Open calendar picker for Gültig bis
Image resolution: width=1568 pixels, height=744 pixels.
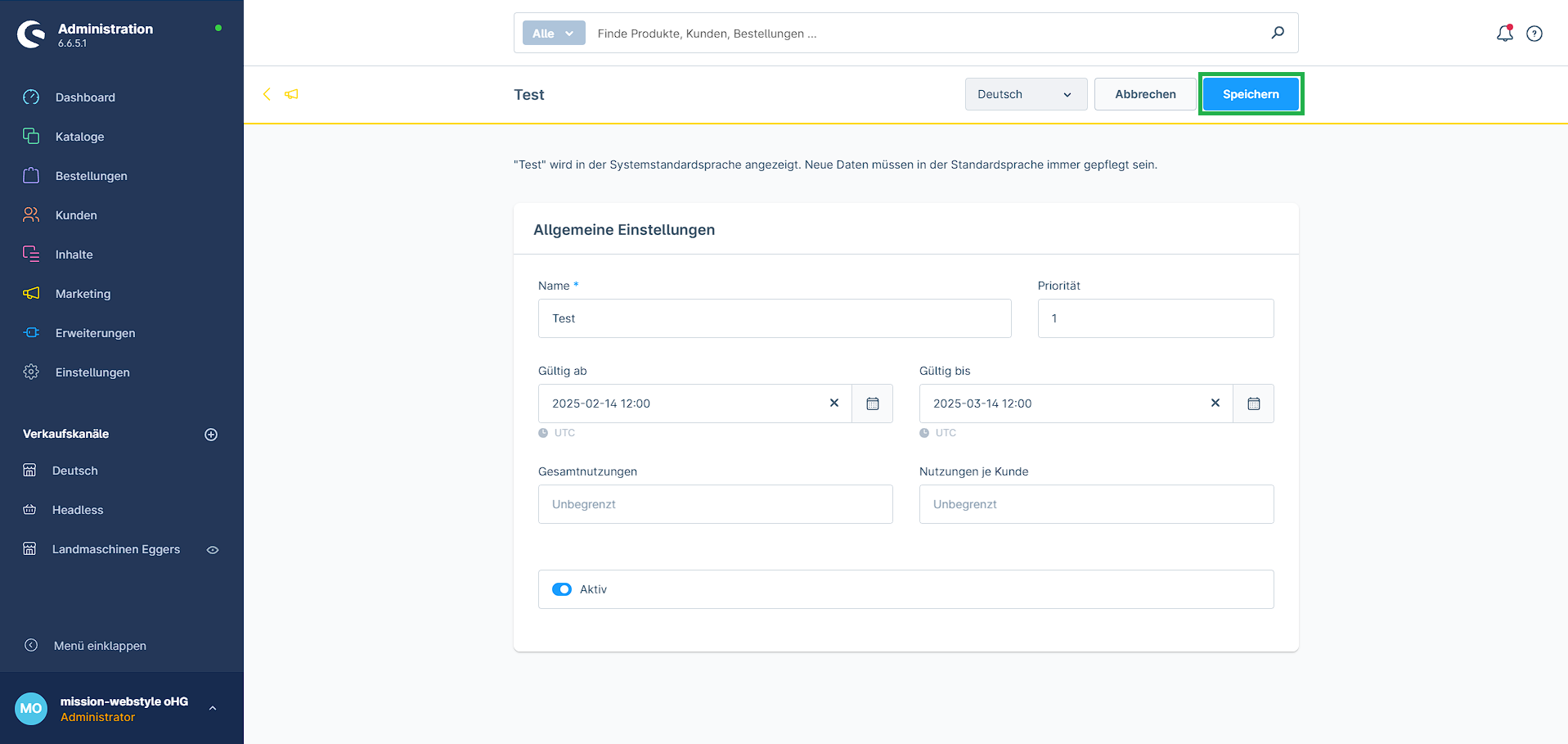pyautogui.click(x=1253, y=404)
